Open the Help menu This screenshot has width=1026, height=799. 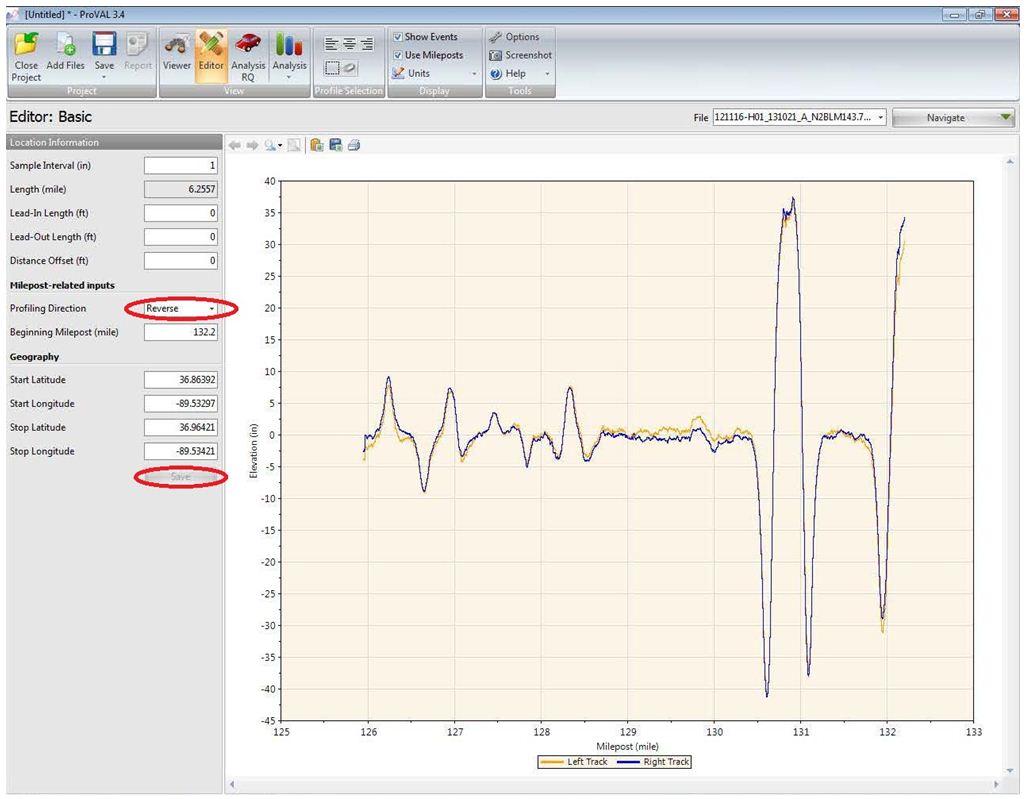(520, 73)
